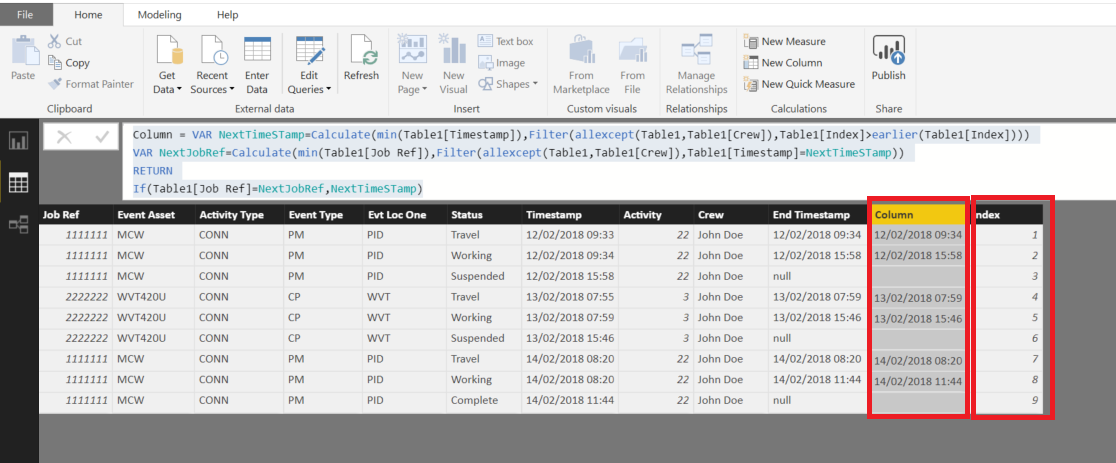
Task: Insert a New Visual
Action: 453,64
